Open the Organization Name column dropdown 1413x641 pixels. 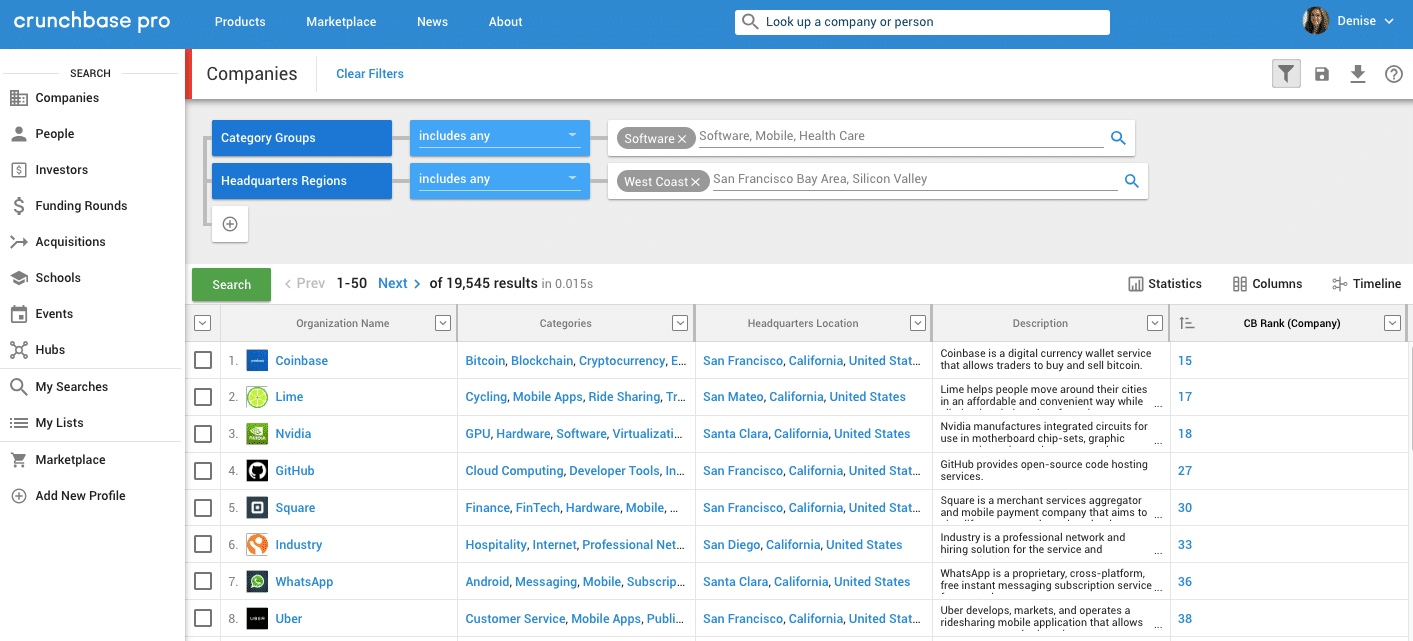pyautogui.click(x=442, y=322)
